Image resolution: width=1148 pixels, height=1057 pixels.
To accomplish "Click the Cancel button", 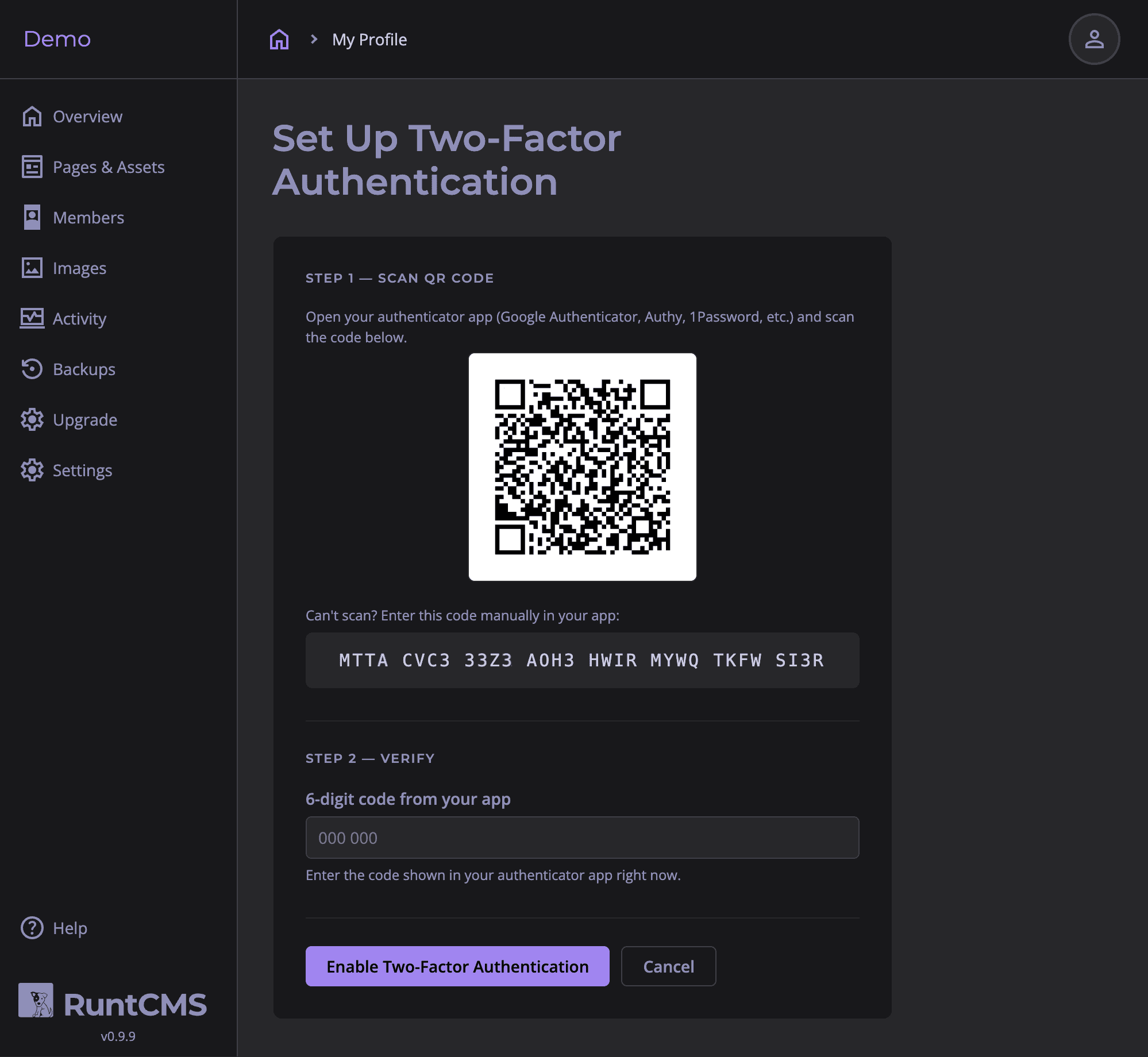I will (668, 966).
